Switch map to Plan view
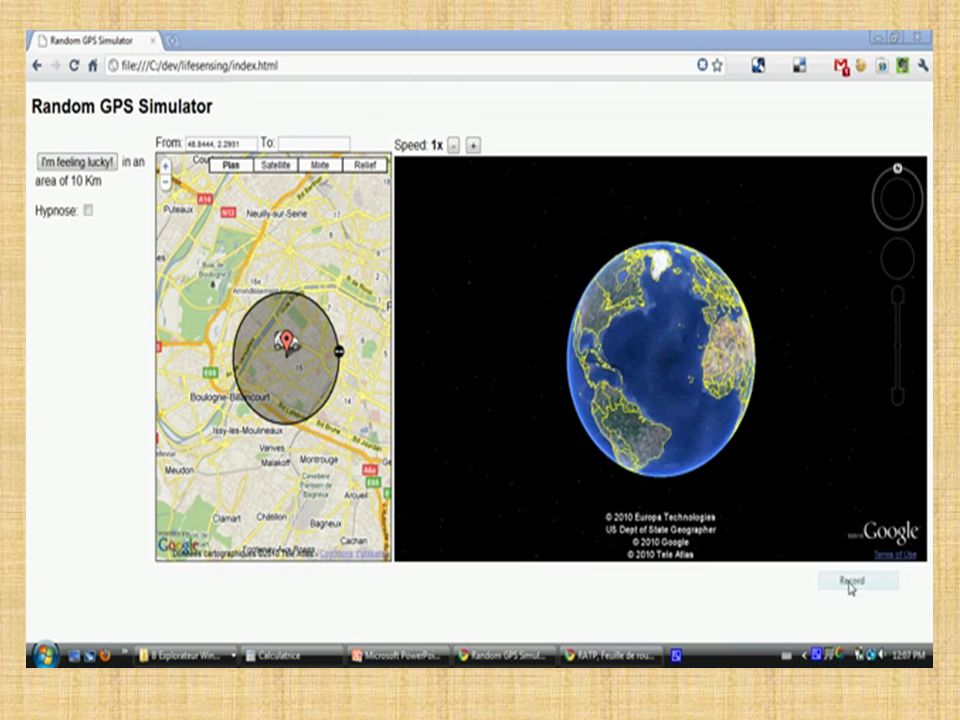This screenshot has height=720, width=960. click(x=231, y=165)
